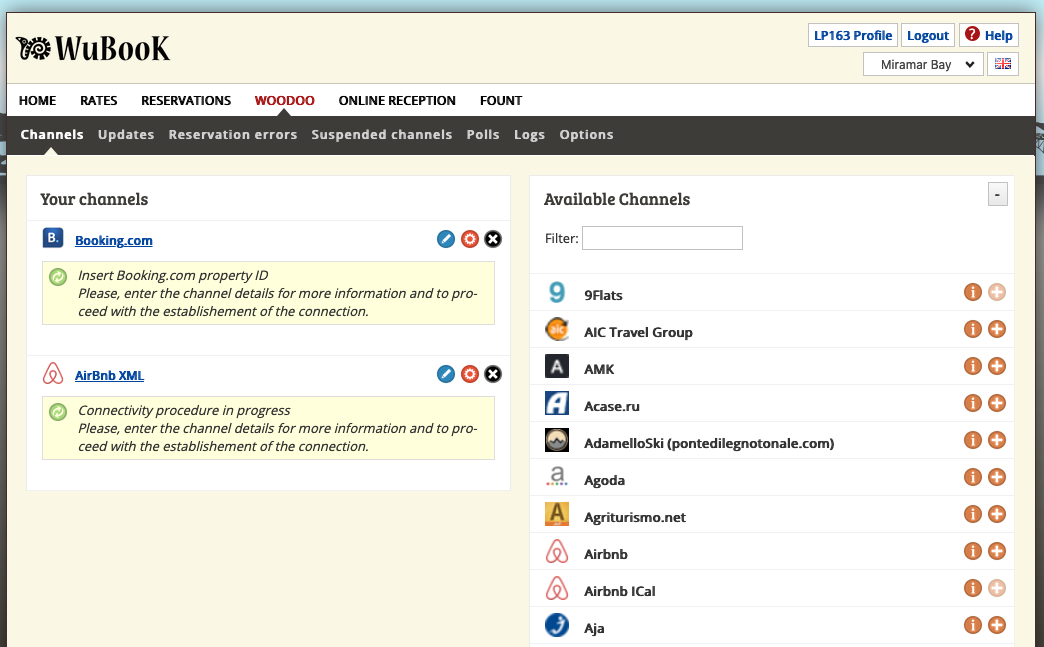Switch to the Polls tab
The height and width of the screenshot is (647, 1044).
point(483,134)
